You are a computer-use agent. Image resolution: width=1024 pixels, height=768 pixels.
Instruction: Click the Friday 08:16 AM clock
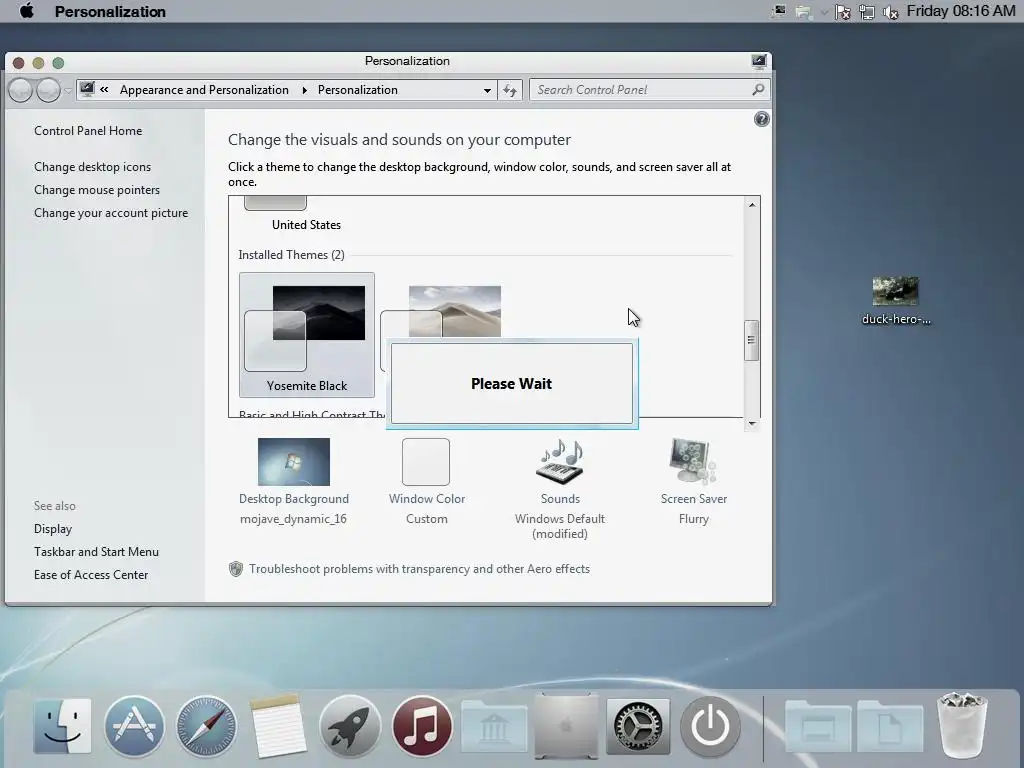coord(961,11)
